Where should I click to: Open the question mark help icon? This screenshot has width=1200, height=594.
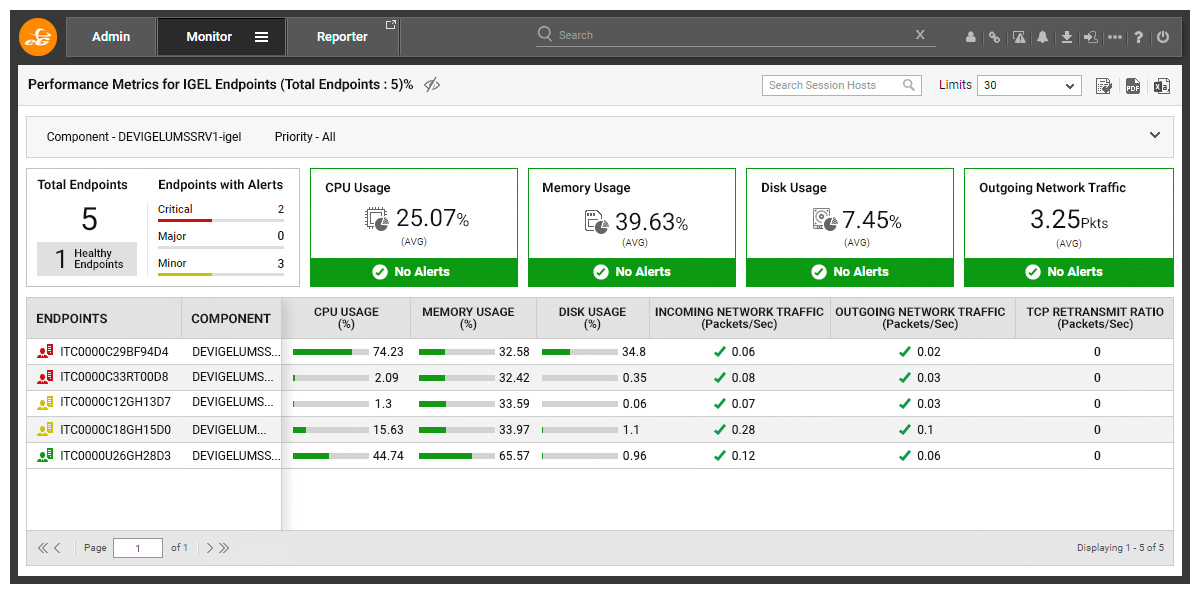1139,37
